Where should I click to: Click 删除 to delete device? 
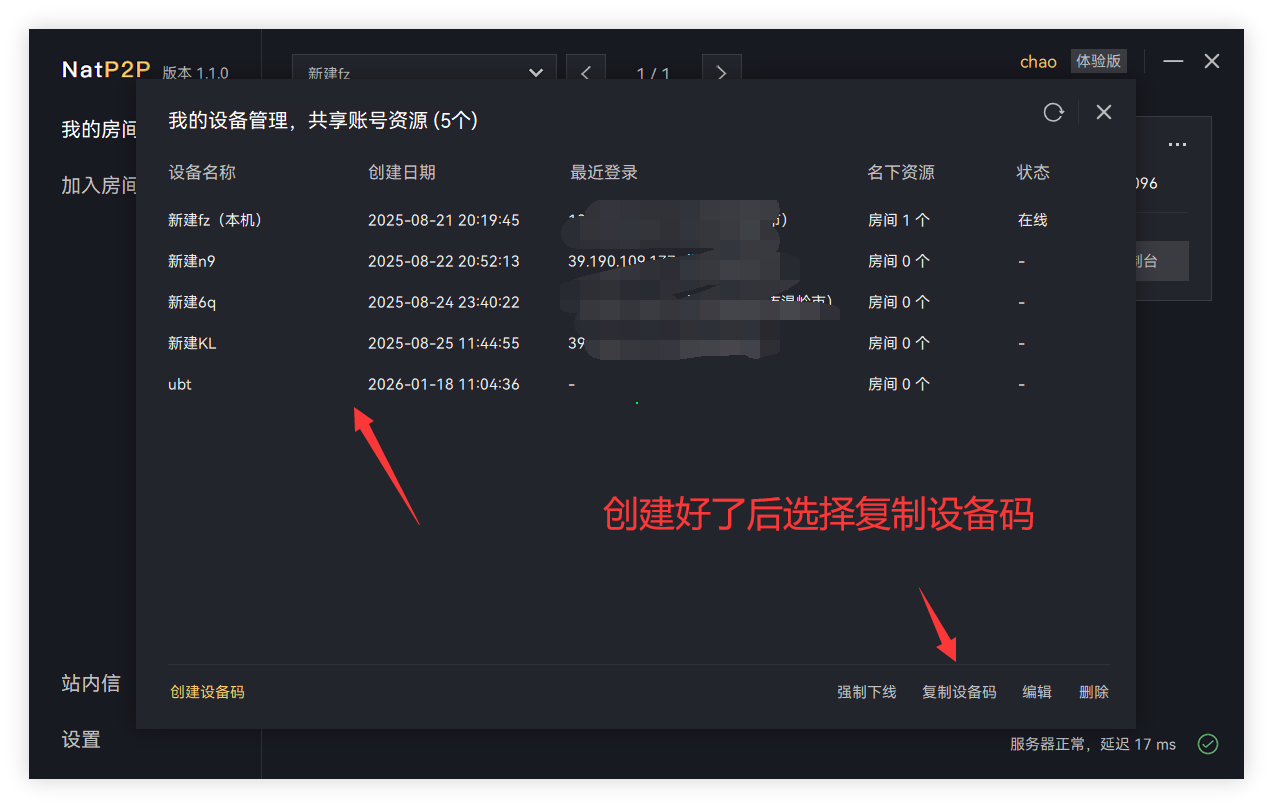pos(1094,692)
